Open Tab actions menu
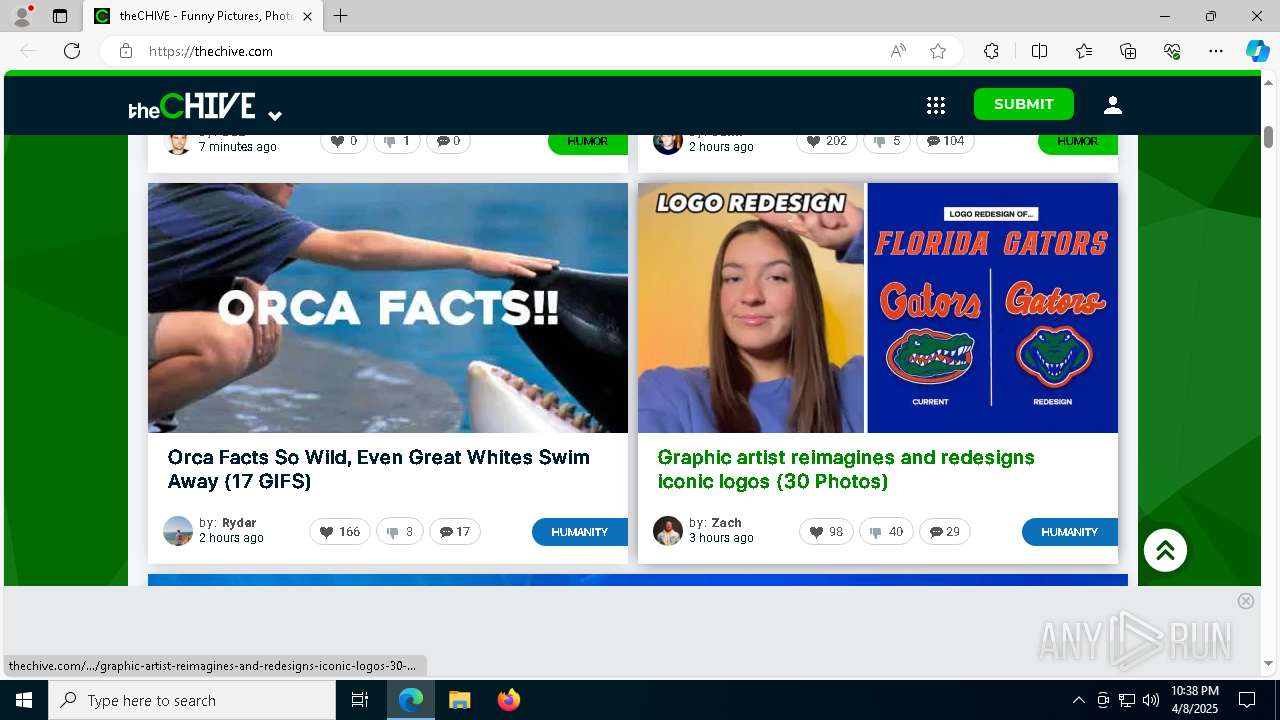 (x=60, y=16)
